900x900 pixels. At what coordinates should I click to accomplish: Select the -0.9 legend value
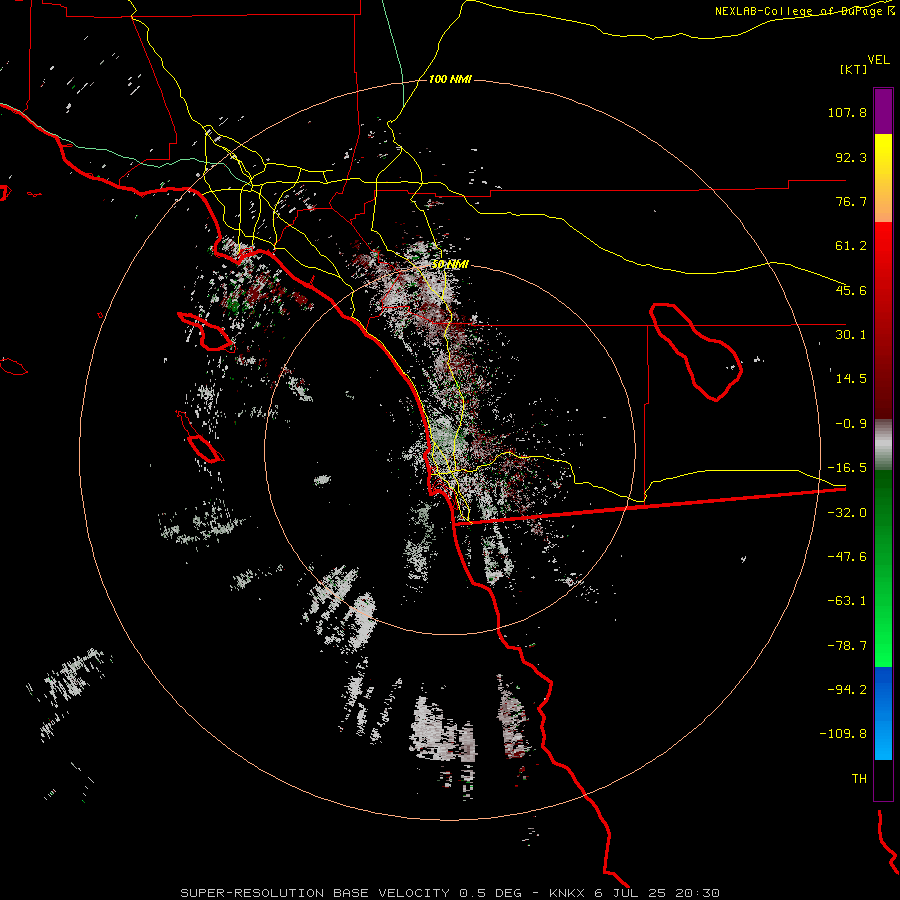(851, 424)
